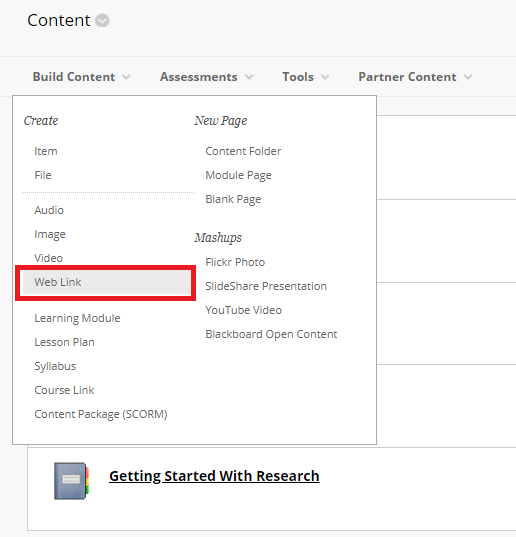Select Content Folder under New Page

pos(243,151)
